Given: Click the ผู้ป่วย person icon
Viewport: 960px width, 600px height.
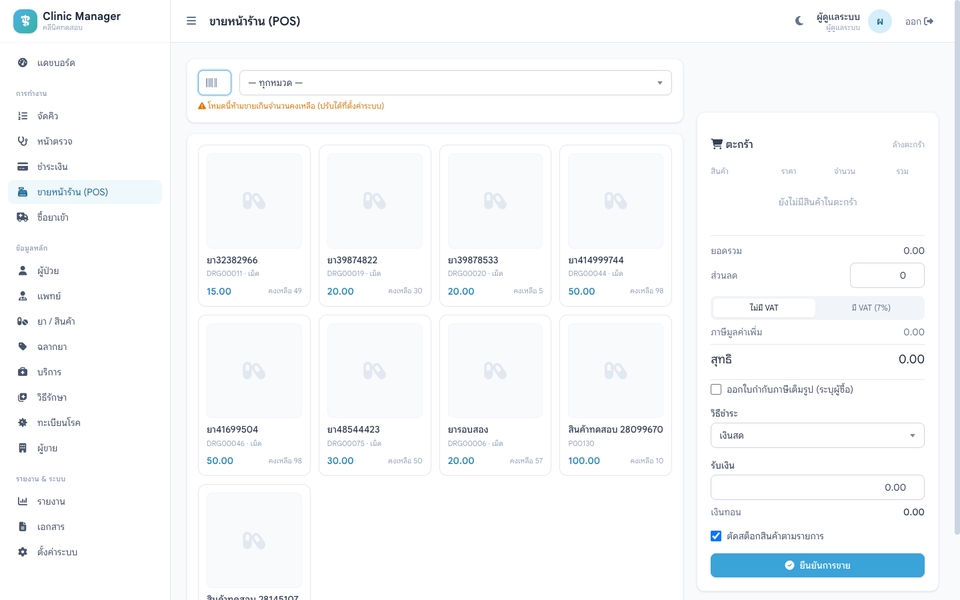Looking at the screenshot, I should click(x=23, y=271).
